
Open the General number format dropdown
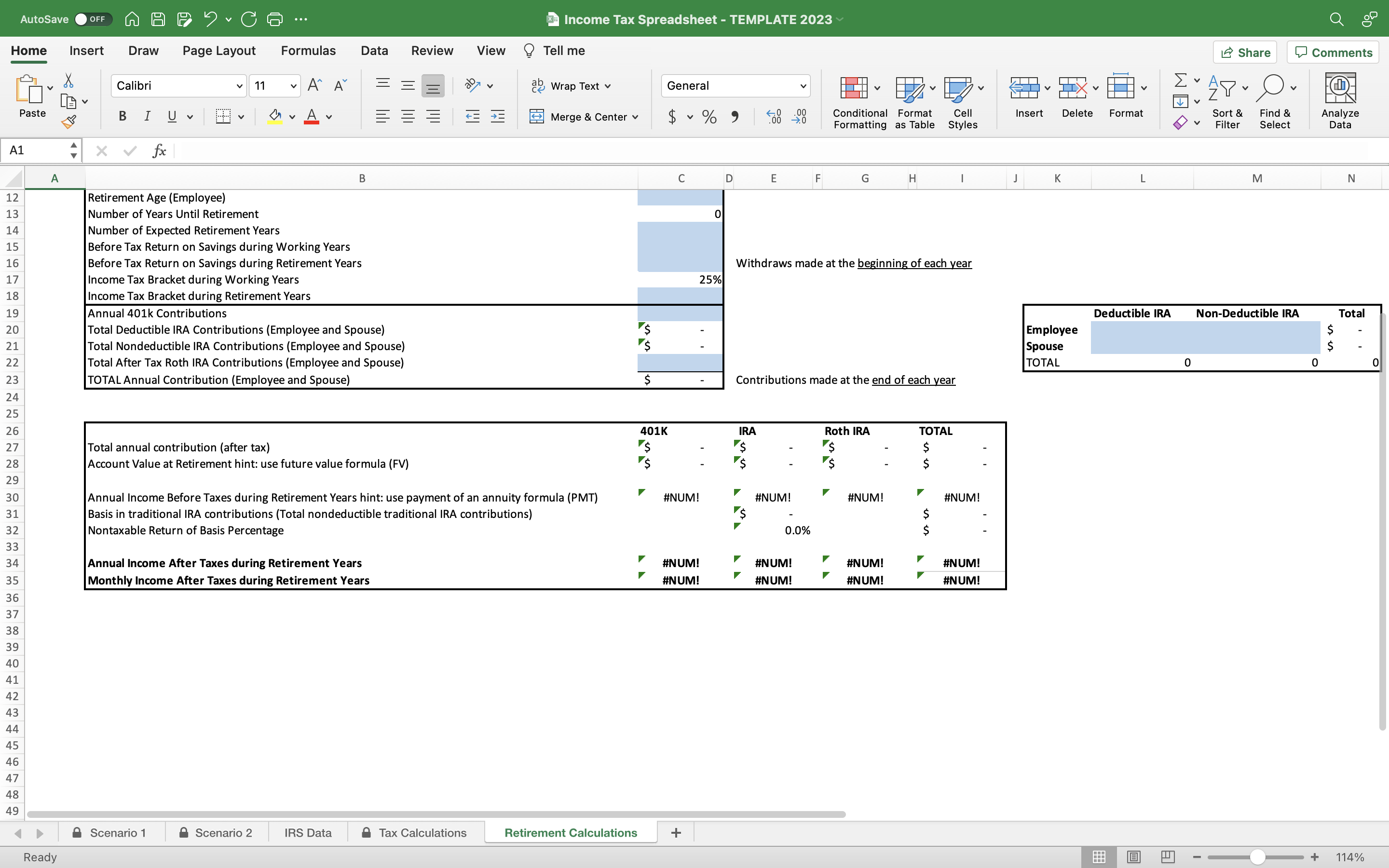click(803, 85)
